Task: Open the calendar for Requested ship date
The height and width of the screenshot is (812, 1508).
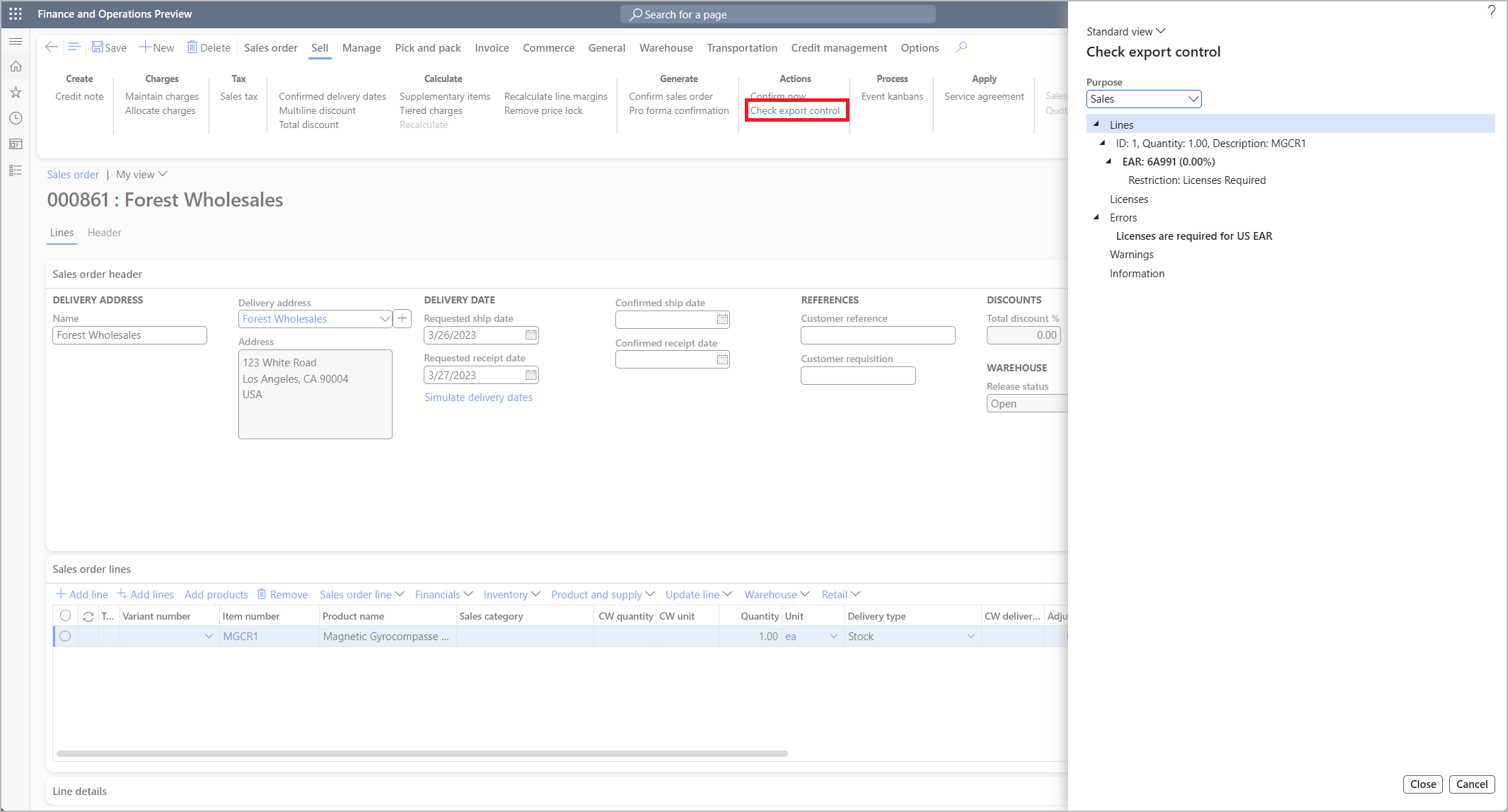Action: [x=530, y=335]
